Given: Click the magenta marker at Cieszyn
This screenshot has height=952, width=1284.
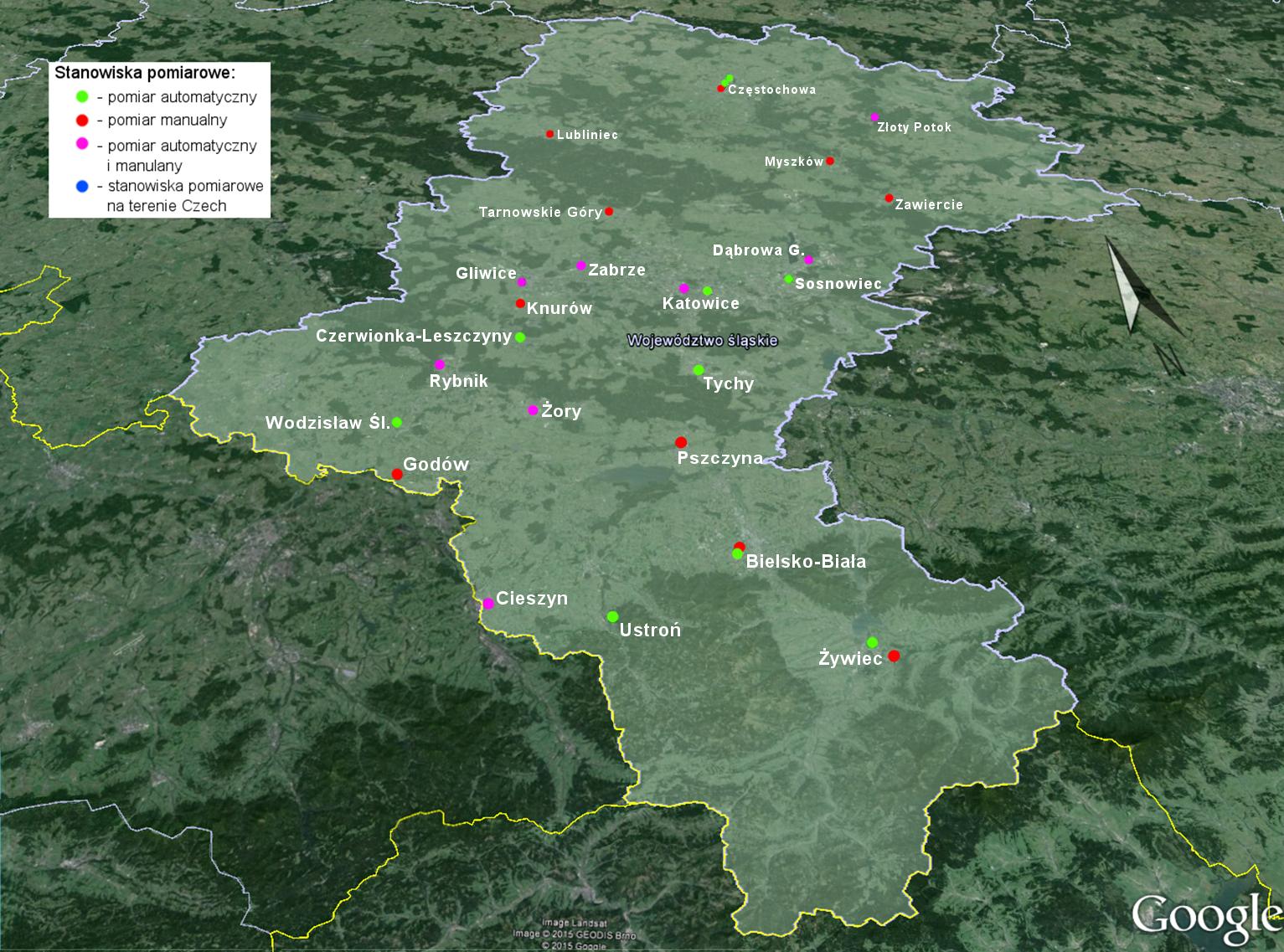Looking at the screenshot, I should [x=488, y=603].
